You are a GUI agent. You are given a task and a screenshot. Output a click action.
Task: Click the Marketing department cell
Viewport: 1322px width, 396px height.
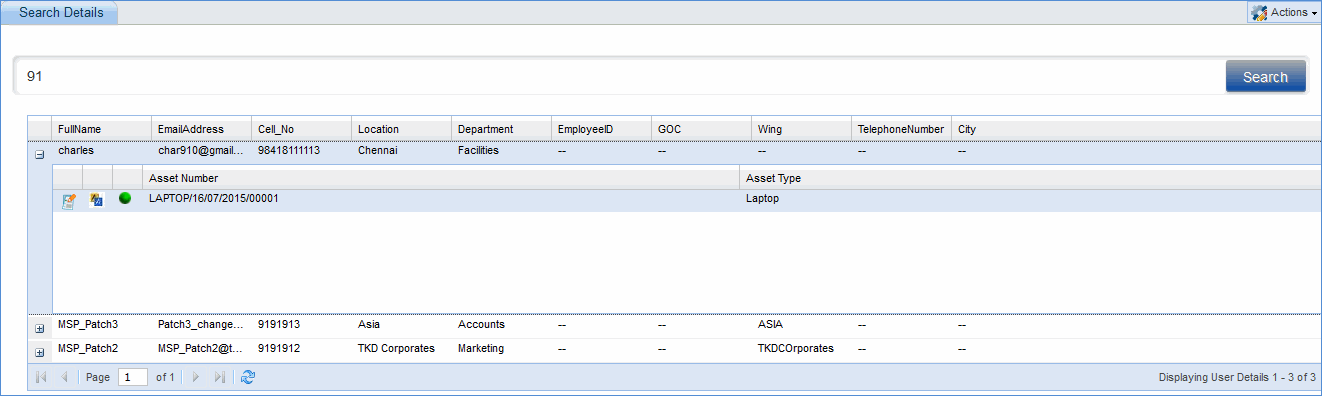(x=481, y=349)
